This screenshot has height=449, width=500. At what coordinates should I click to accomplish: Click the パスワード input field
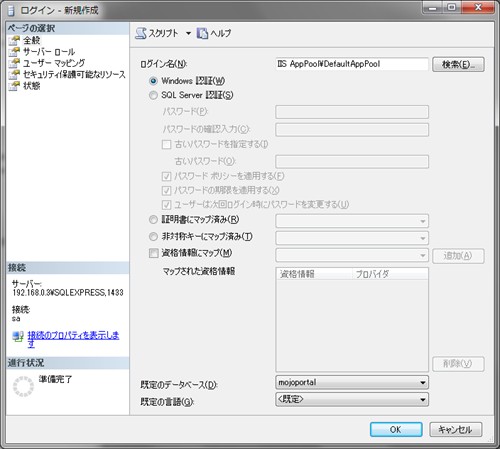[x=352, y=112]
